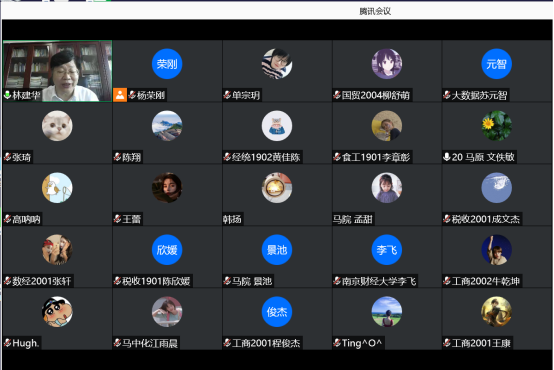Image resolution: width=554 pixels, height=370 pixels.
Task: Click the muted microphone icon next to Ting^O^
Action: pos(337,343)
